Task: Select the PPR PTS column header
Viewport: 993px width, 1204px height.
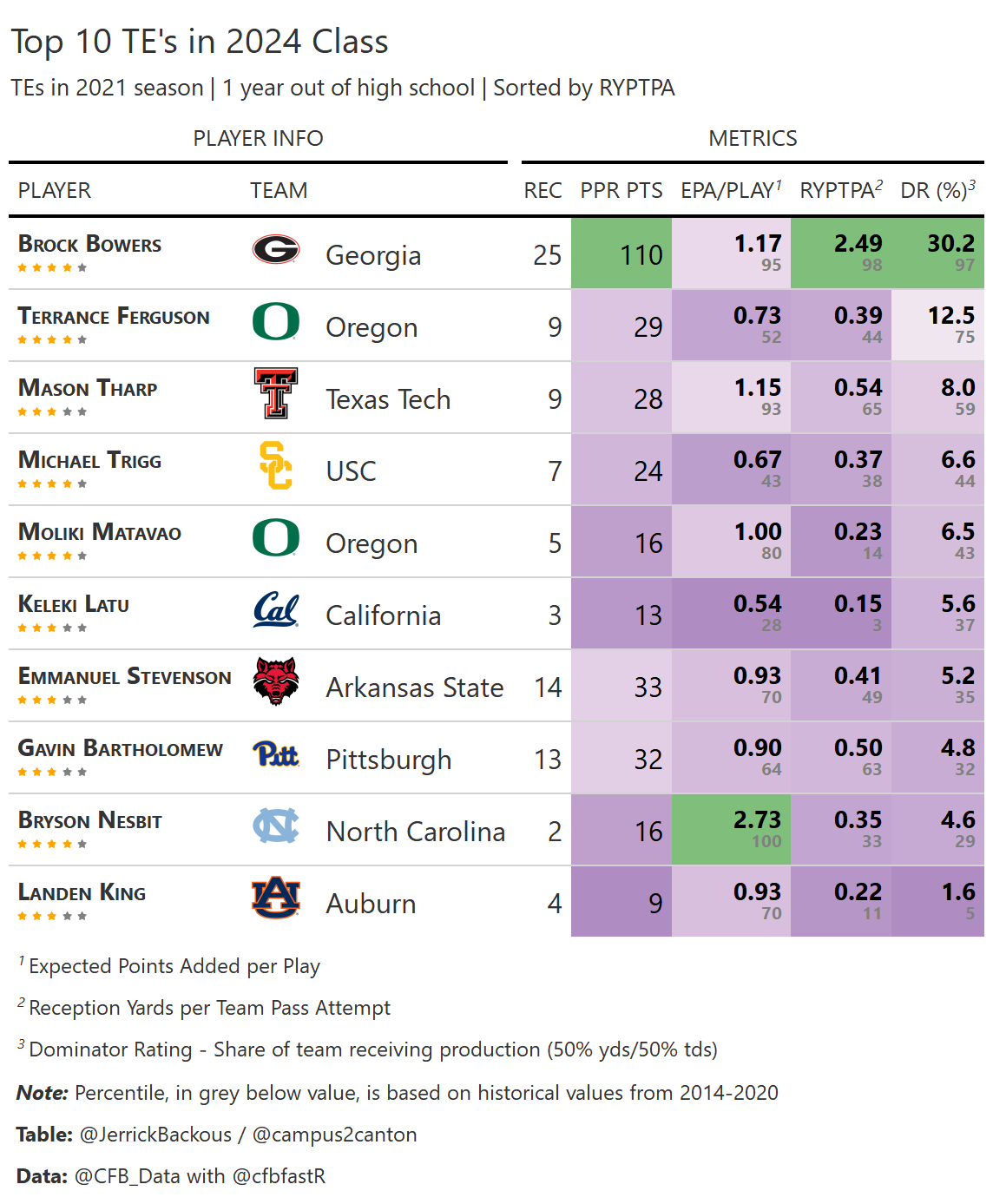Action: click(x=621, y=190)
